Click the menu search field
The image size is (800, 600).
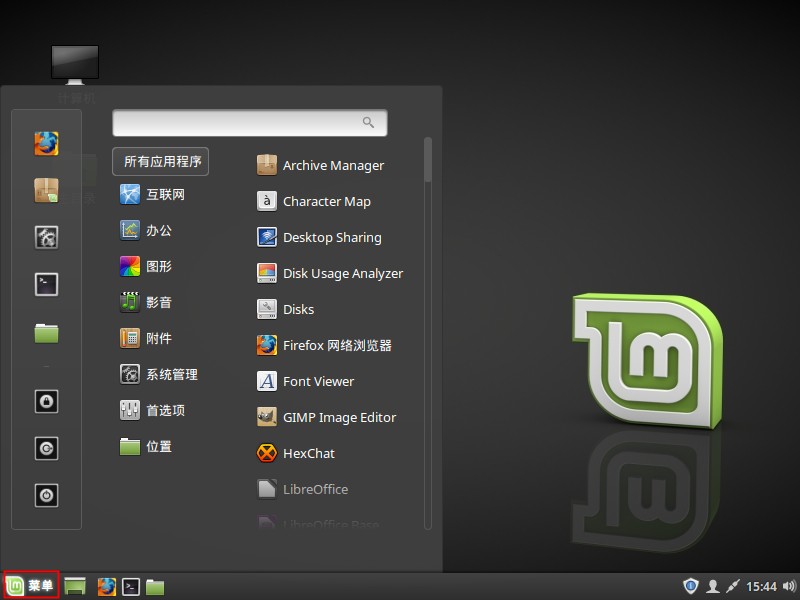pyautogui.click(x=240, y=123)
